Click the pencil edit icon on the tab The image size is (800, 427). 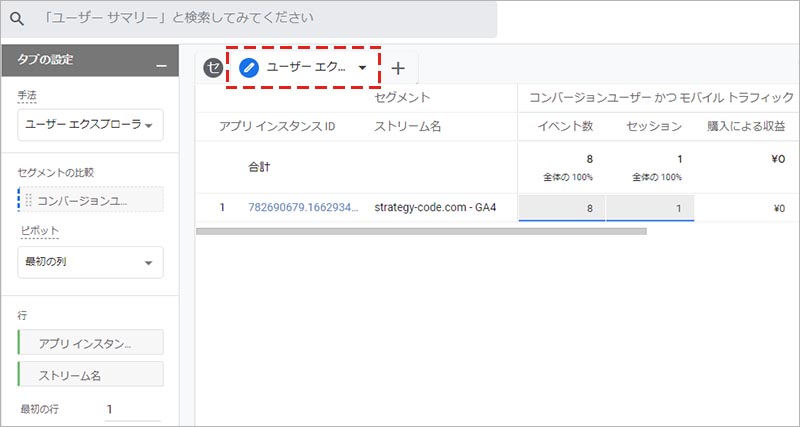tap(249, 68)
